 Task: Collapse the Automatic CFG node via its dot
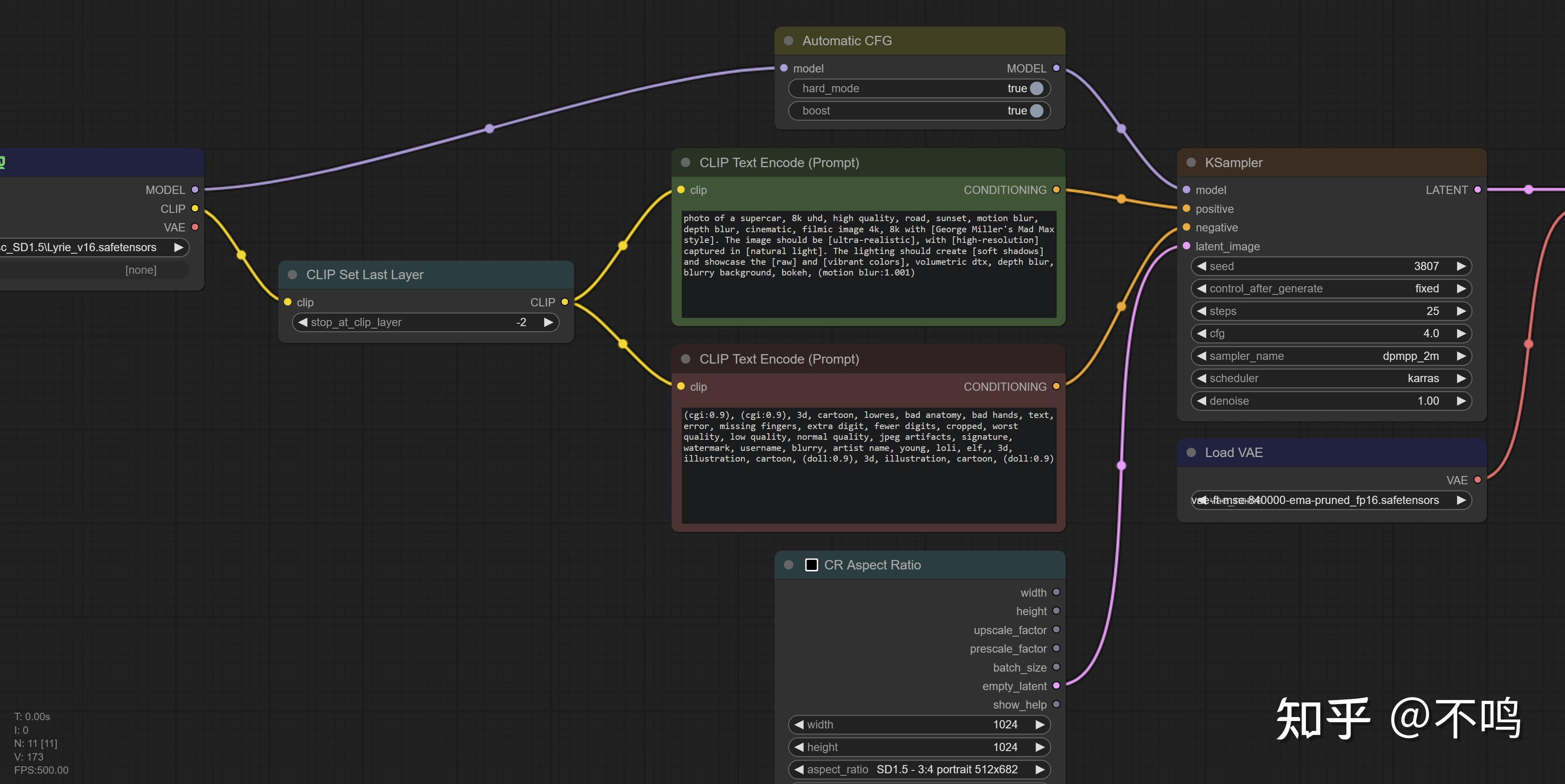pyautogui.click(x=788, y=41)
